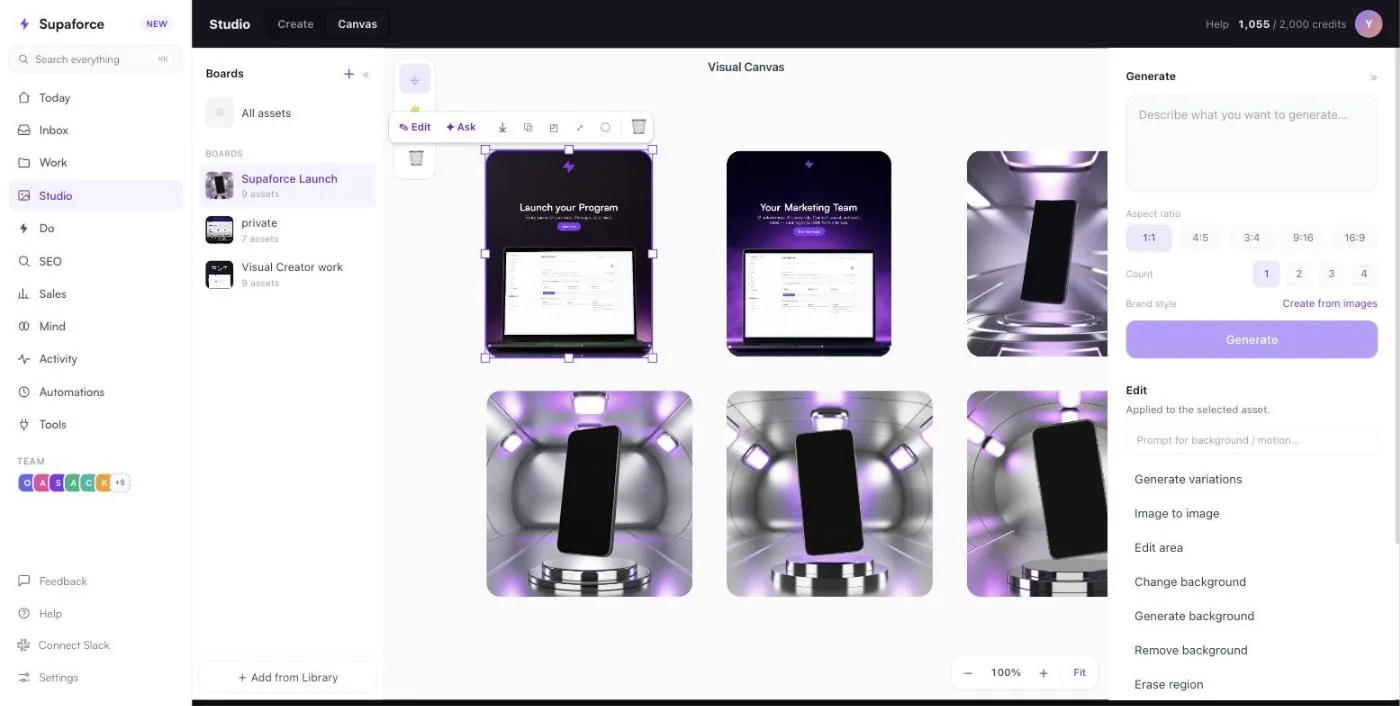Delete the selected asset with the floating toolbar trash
Image resolution: width=1400 pixels, height=706 pixels.
point(638,127)
